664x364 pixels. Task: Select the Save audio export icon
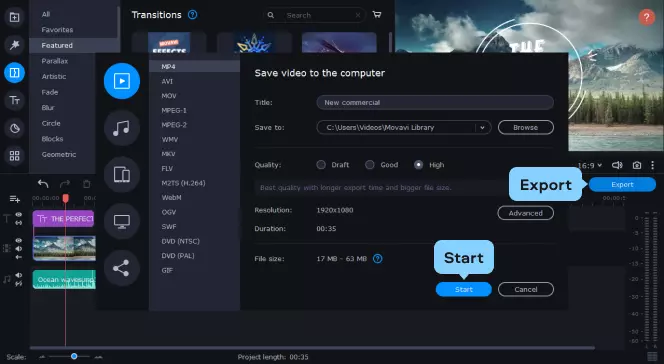[122, 128]
